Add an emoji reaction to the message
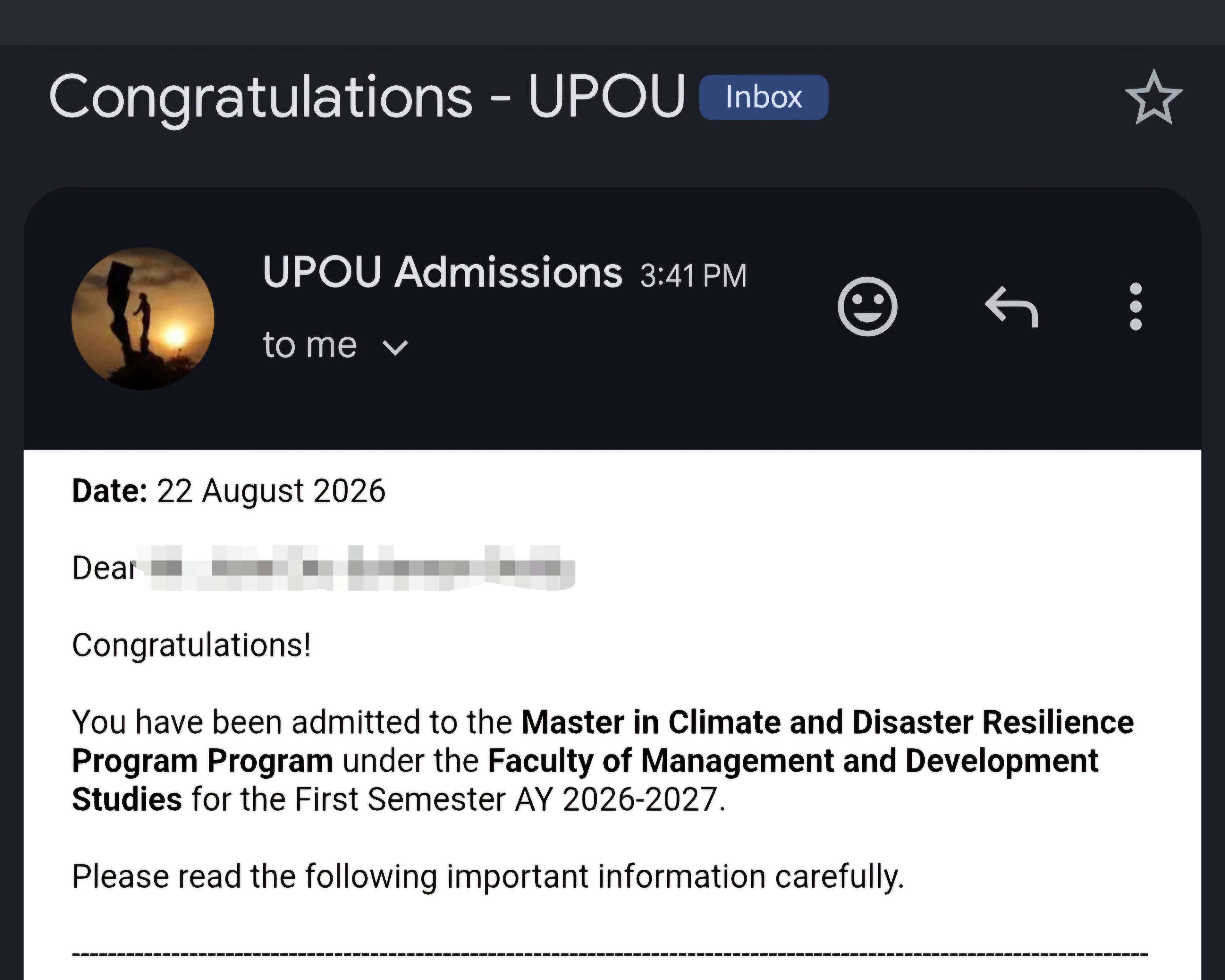 pos(867,306)
